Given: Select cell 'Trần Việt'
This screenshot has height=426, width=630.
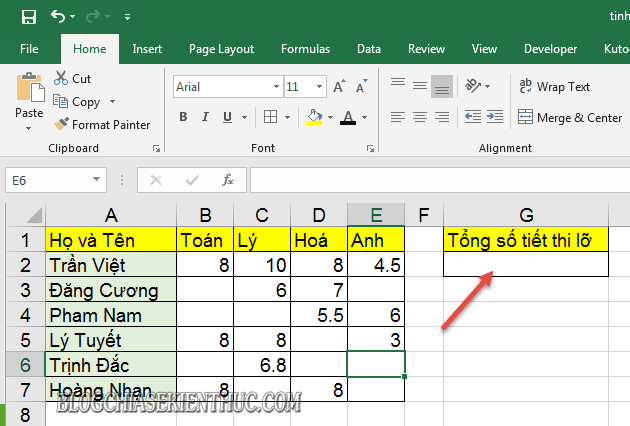Looking at the screenshot, I should pos(111,264).
